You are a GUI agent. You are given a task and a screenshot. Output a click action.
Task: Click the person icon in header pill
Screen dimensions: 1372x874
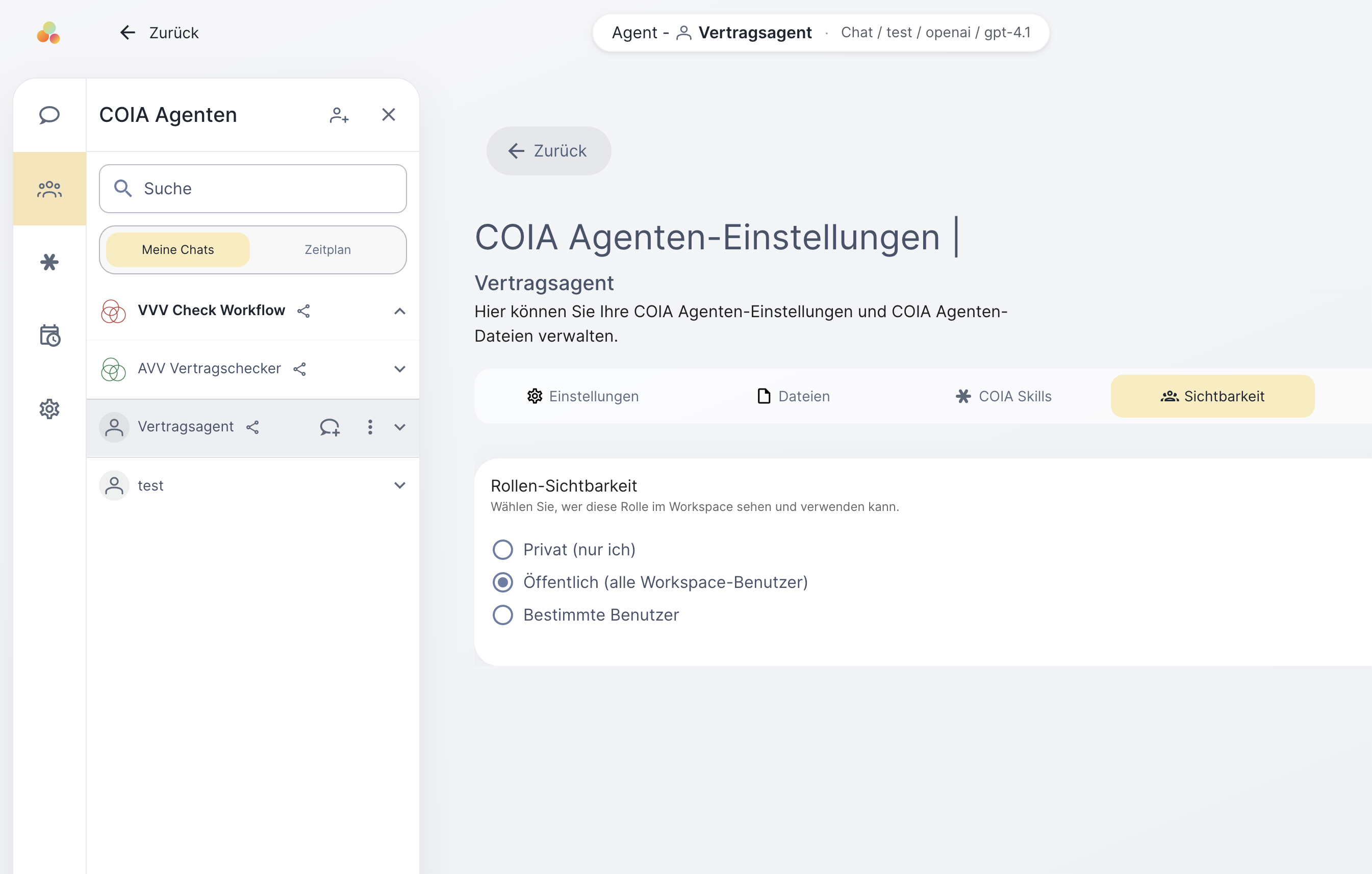pyautogui.click(x=684, y=33)
